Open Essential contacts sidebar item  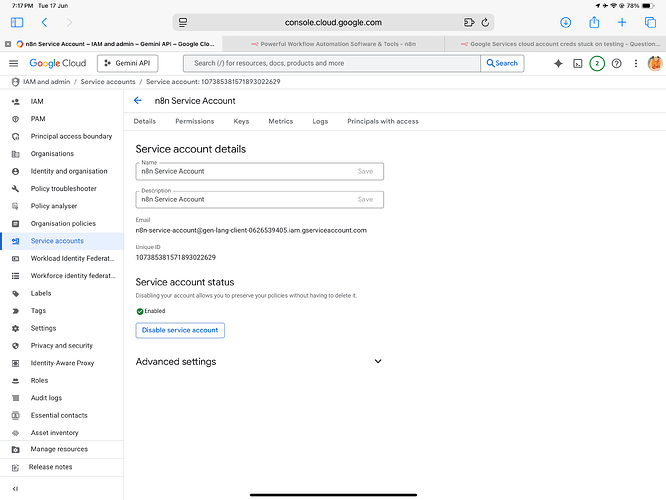pos(62,415)
